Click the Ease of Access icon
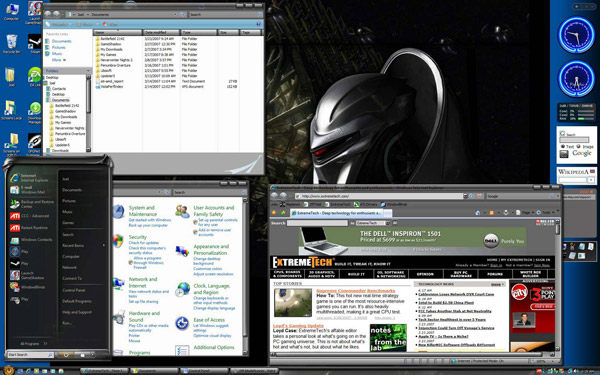 [182, 323]
